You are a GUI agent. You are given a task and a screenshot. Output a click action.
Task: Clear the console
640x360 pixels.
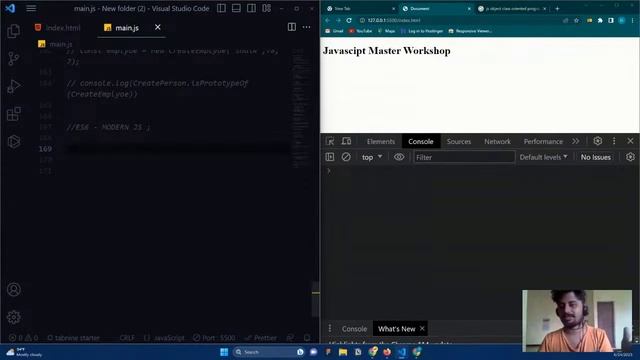click(346, 157)
